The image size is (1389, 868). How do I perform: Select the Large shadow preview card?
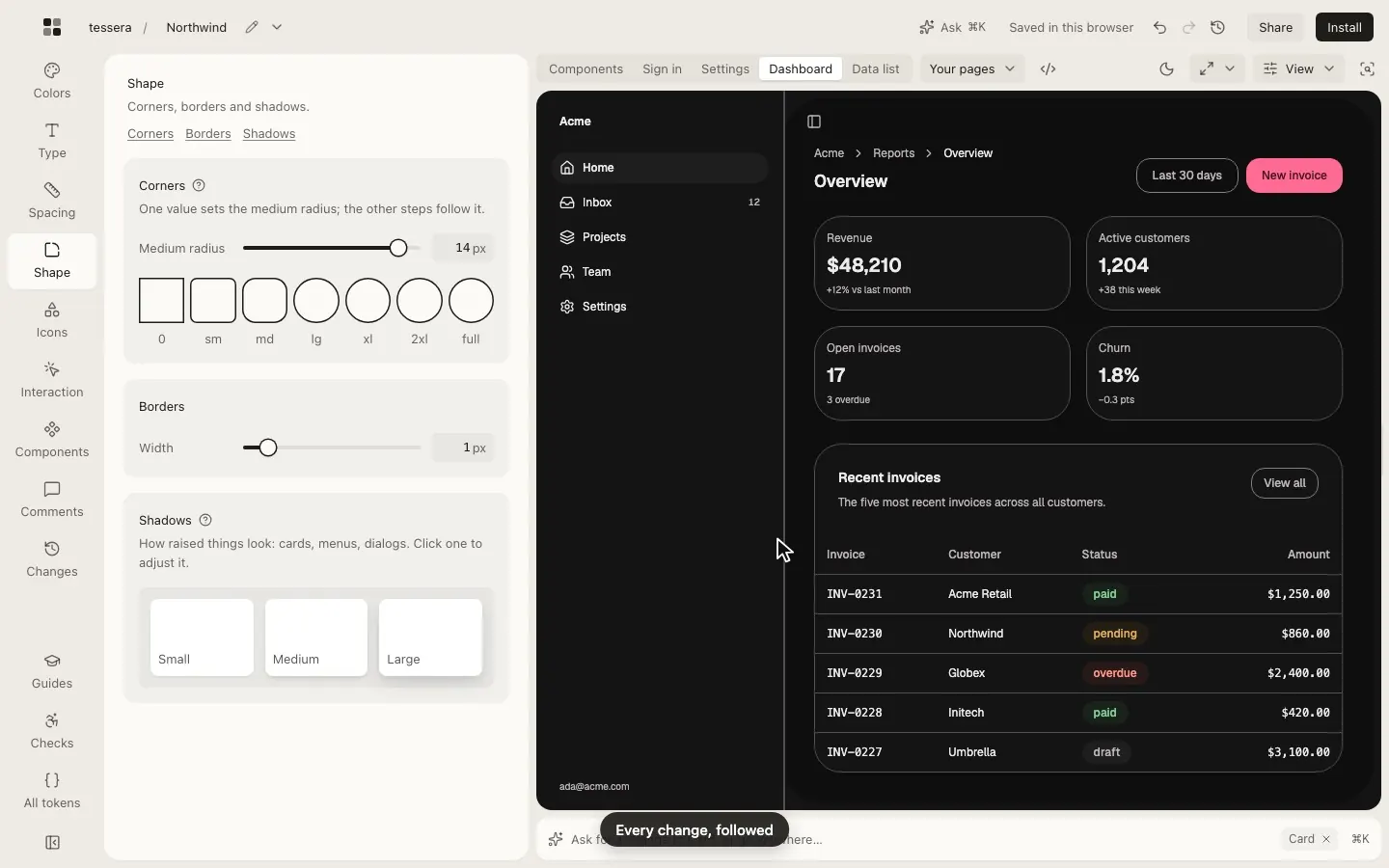pos(430,637)
